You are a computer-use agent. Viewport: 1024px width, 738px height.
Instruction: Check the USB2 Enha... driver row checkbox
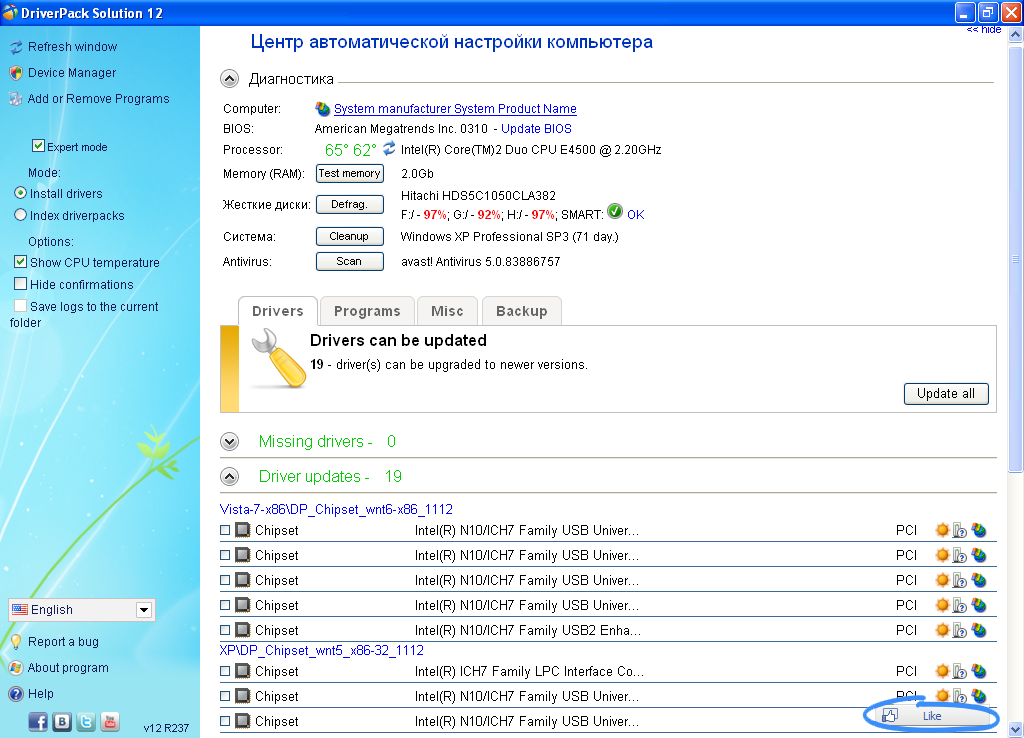click(225, 630)
